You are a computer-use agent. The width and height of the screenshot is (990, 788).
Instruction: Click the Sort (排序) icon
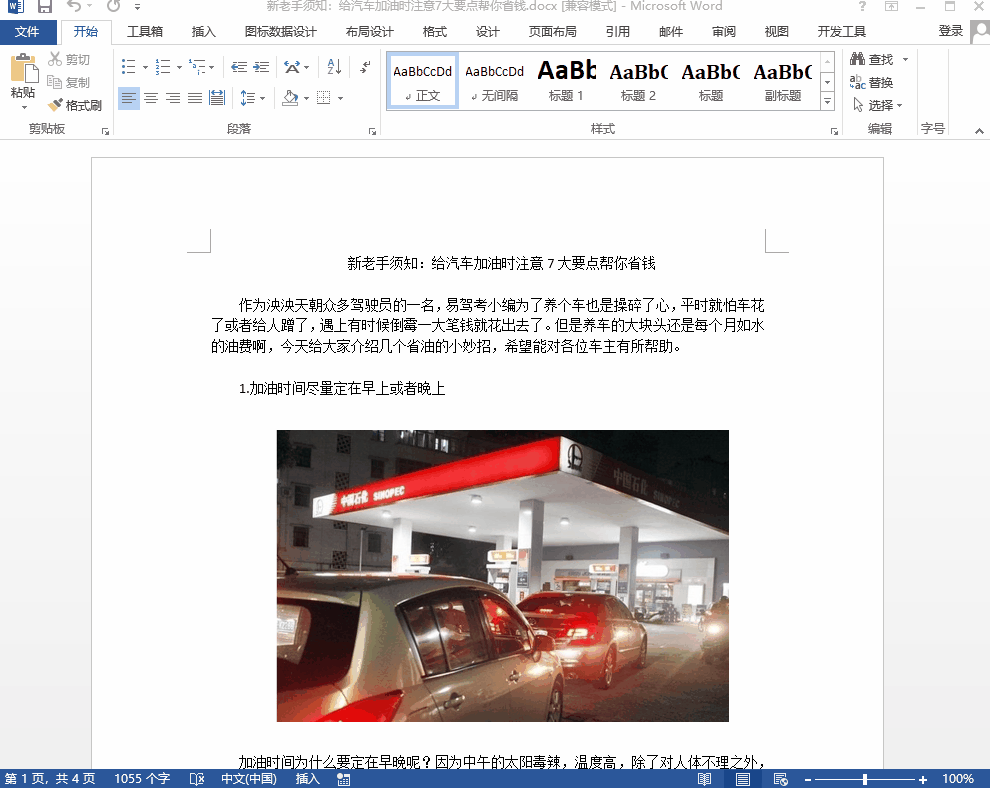tap(334, 66)
